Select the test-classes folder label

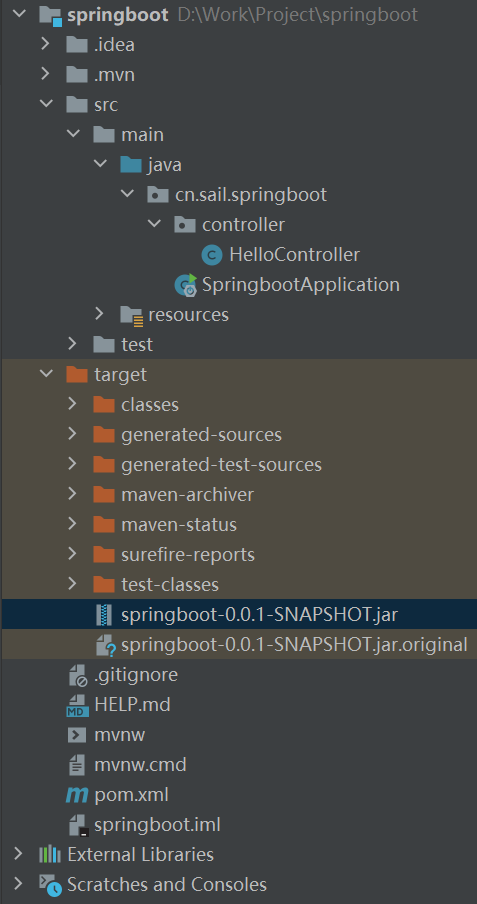(170, 585)
